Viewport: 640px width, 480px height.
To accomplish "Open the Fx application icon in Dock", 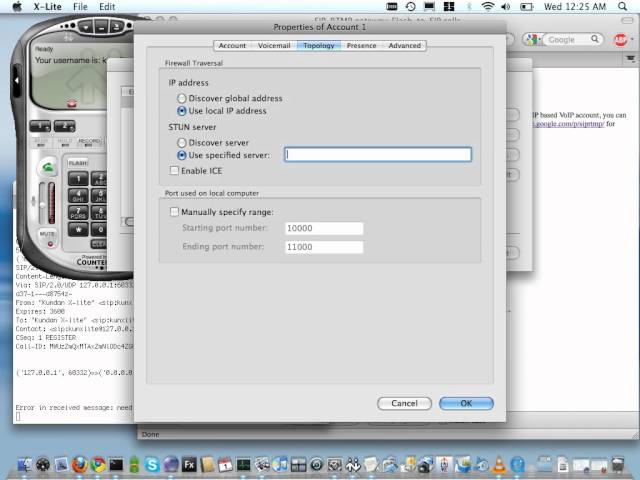I will 189,465.
